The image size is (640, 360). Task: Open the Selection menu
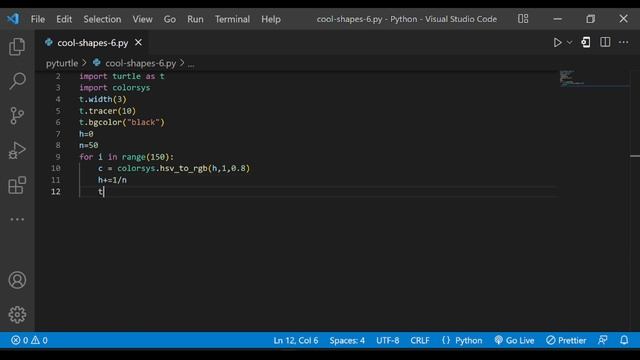coord(102,19)
